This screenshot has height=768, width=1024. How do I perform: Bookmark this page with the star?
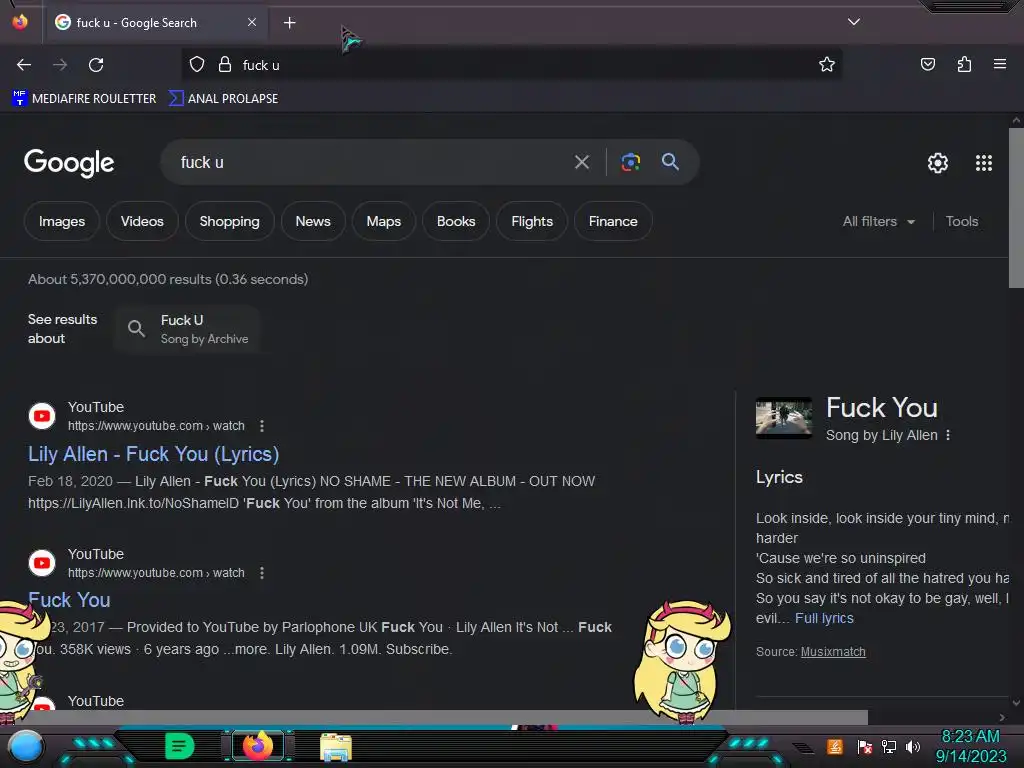coord(827,64)
